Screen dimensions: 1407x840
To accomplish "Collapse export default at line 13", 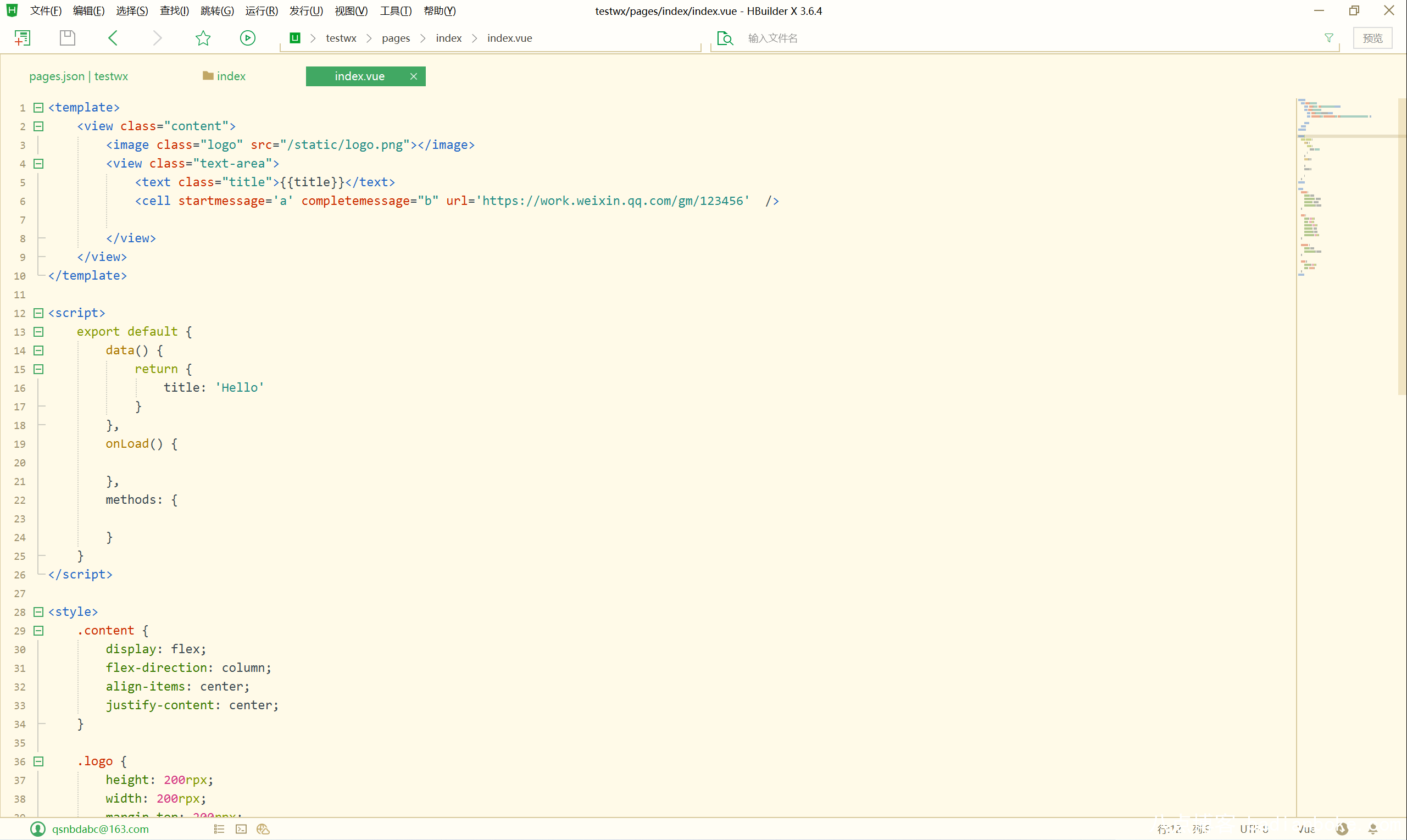I will pyautogui.click(x=38, y=332).
